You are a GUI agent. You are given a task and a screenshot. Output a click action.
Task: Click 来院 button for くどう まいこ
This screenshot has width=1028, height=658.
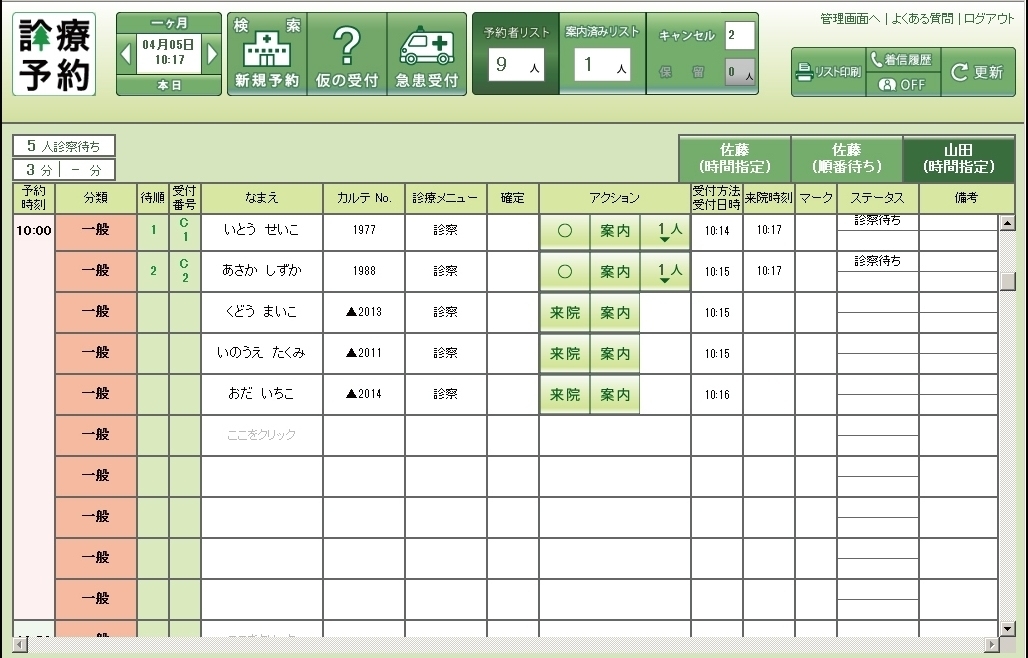point(564,313)
